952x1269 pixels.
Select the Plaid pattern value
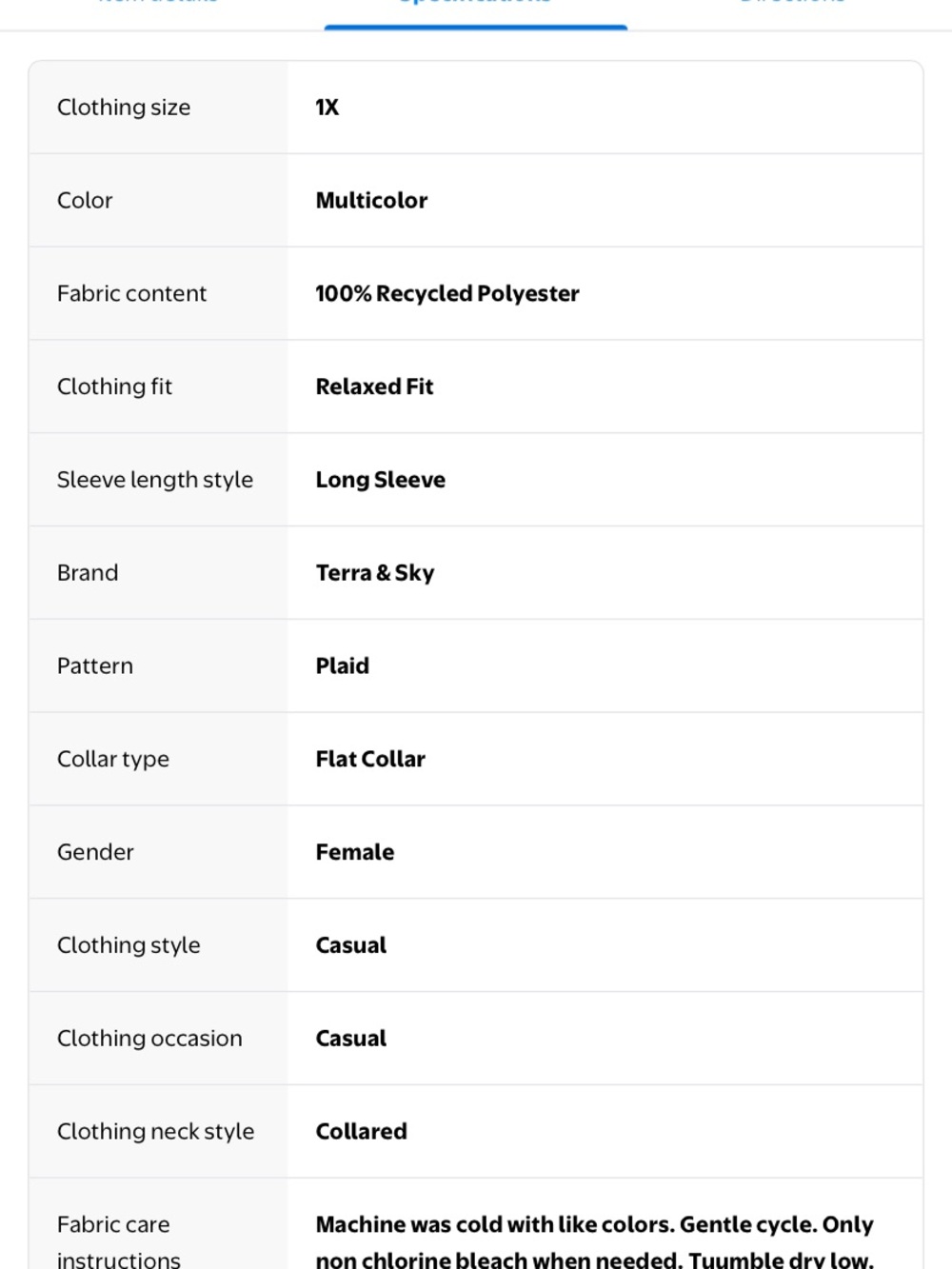click(343, 666)
